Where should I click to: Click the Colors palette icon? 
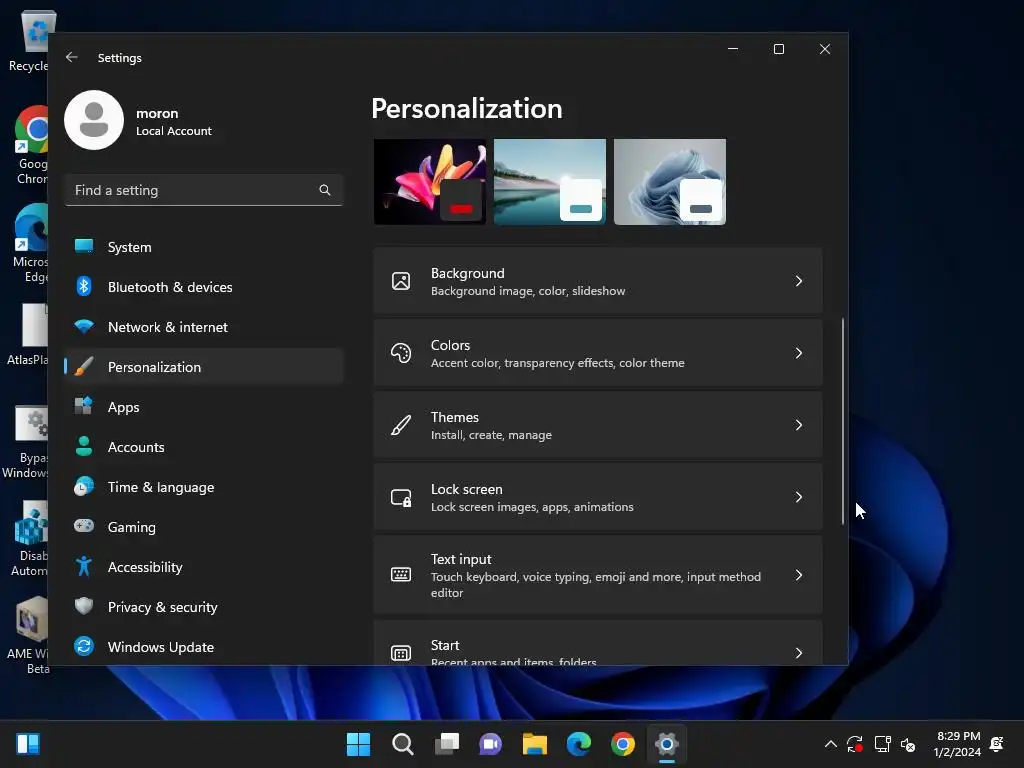[401, 353]
